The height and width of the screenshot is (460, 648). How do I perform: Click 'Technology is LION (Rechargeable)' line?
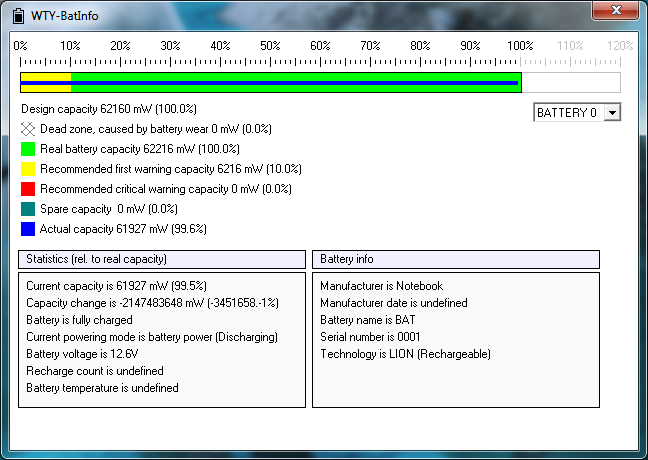[405, 354]
